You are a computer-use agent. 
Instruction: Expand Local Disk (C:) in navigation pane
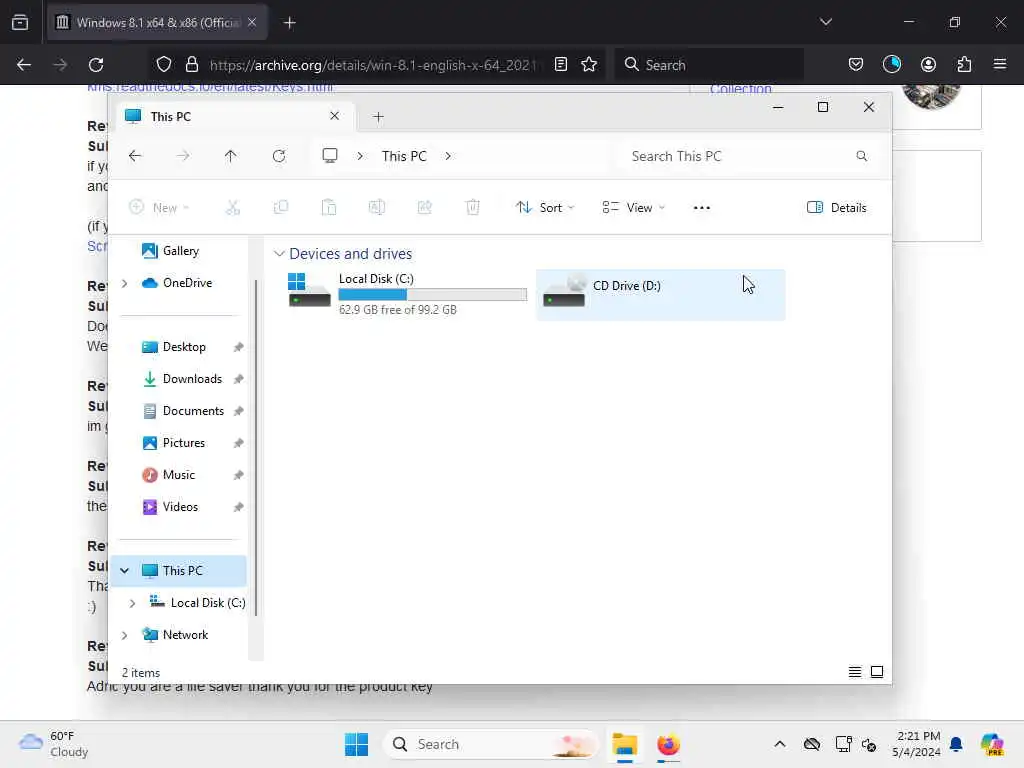point(133,603)
